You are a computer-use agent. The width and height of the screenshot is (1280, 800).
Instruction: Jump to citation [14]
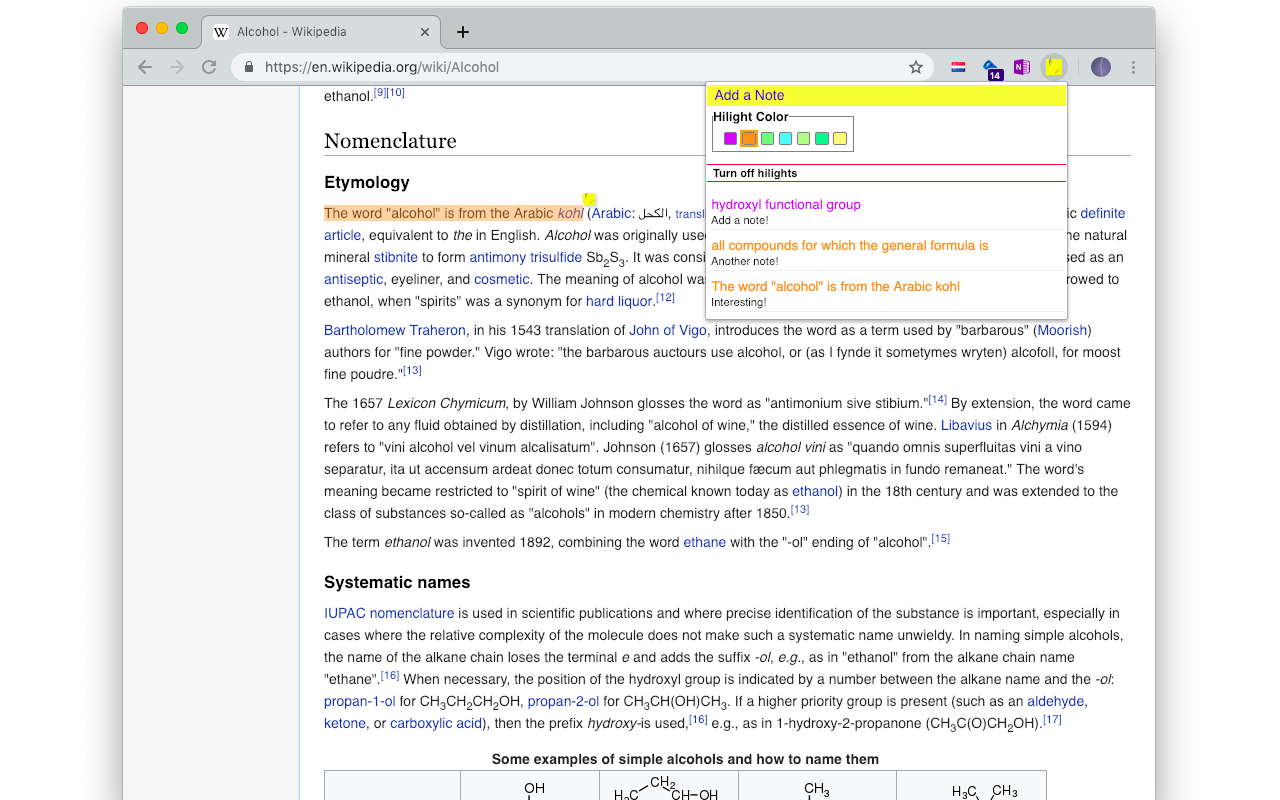point(937,399)
